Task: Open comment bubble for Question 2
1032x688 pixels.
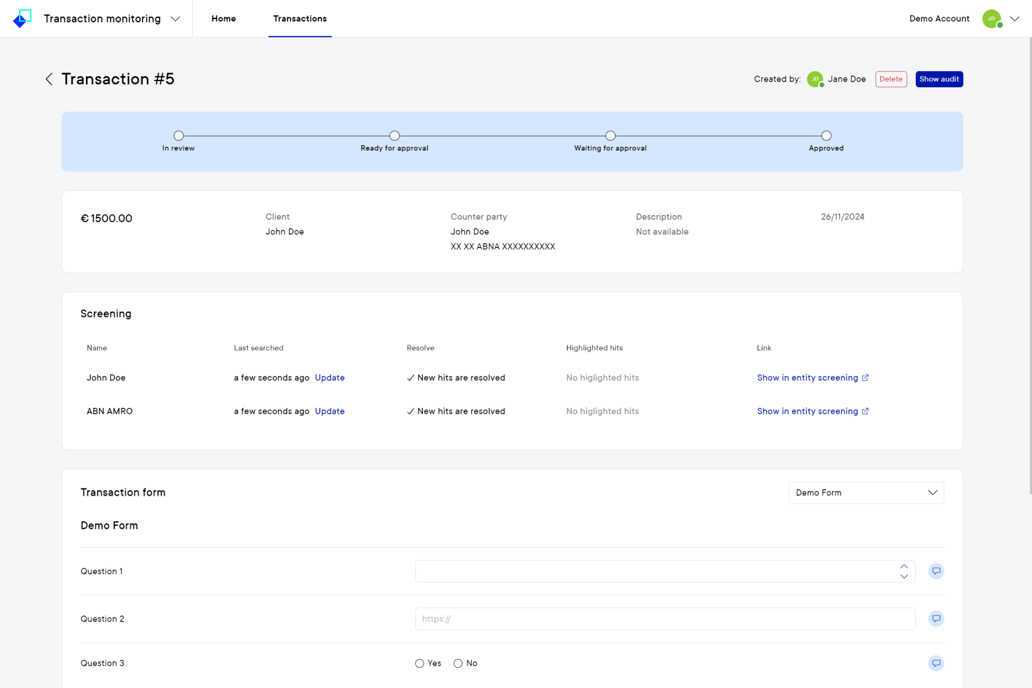Action: (936, 618)
